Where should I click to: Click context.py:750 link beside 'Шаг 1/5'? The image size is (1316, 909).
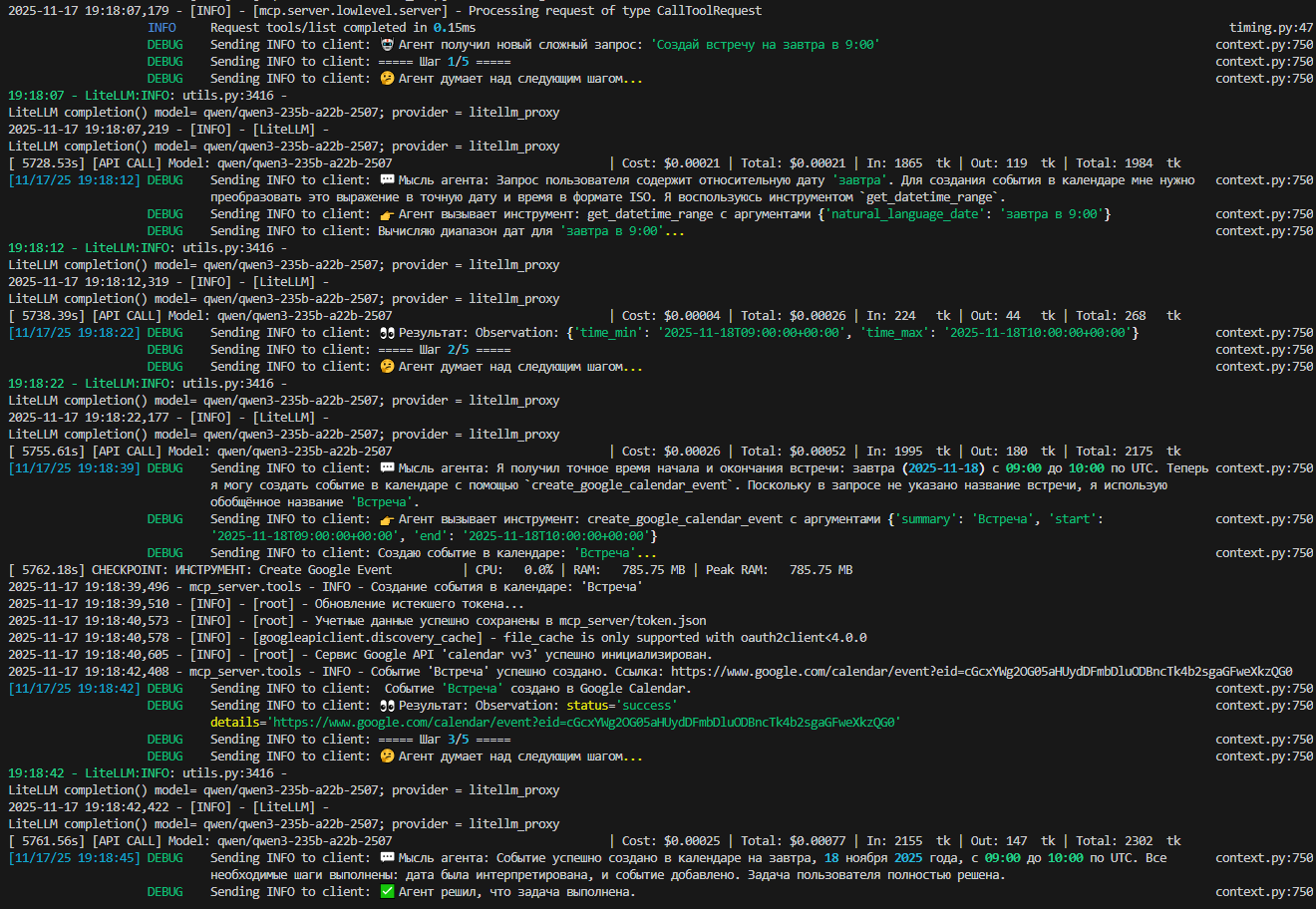1264,62
